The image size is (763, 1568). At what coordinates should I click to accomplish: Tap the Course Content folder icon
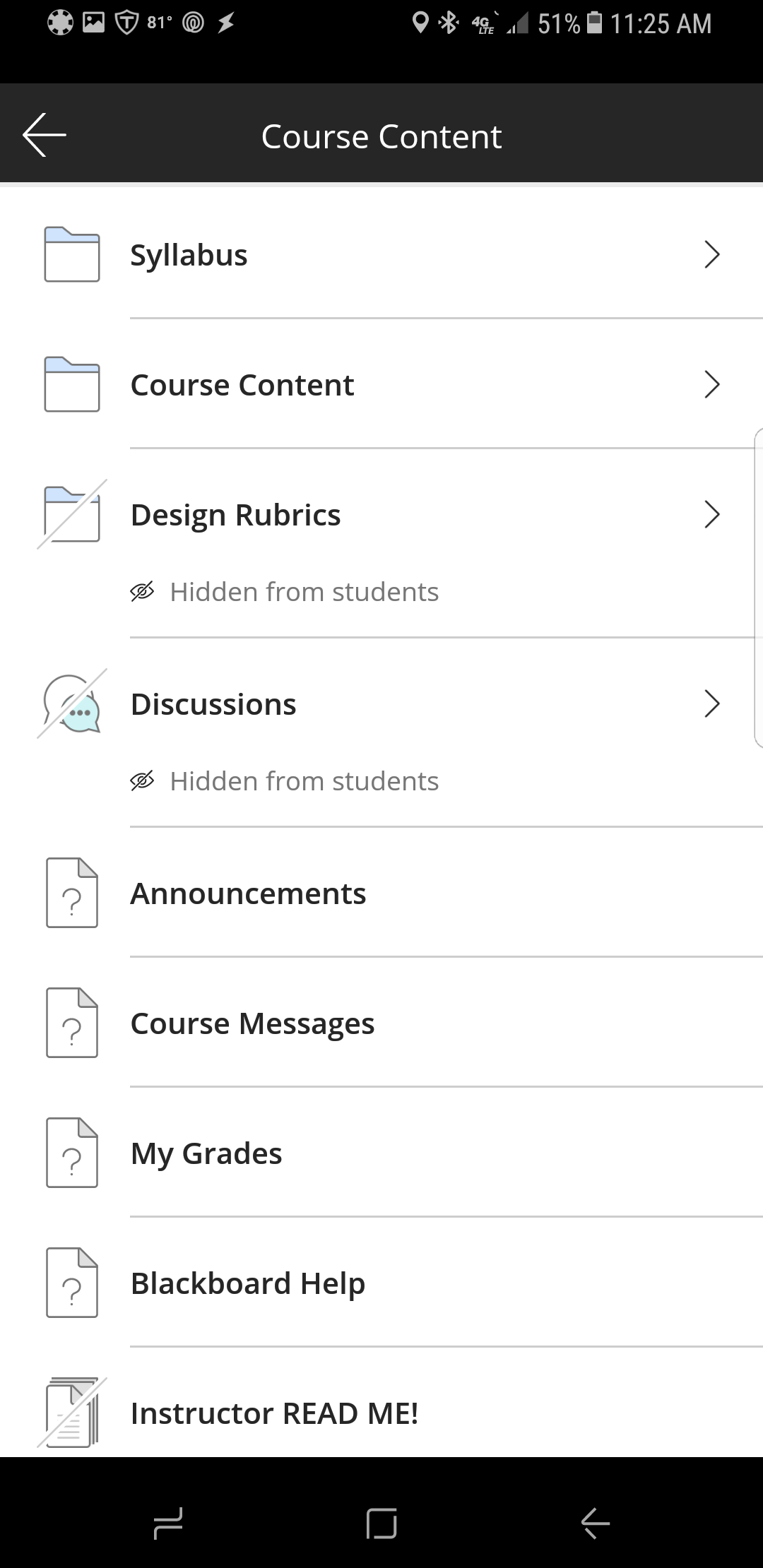pyautogui.click(x=71, y=384)
